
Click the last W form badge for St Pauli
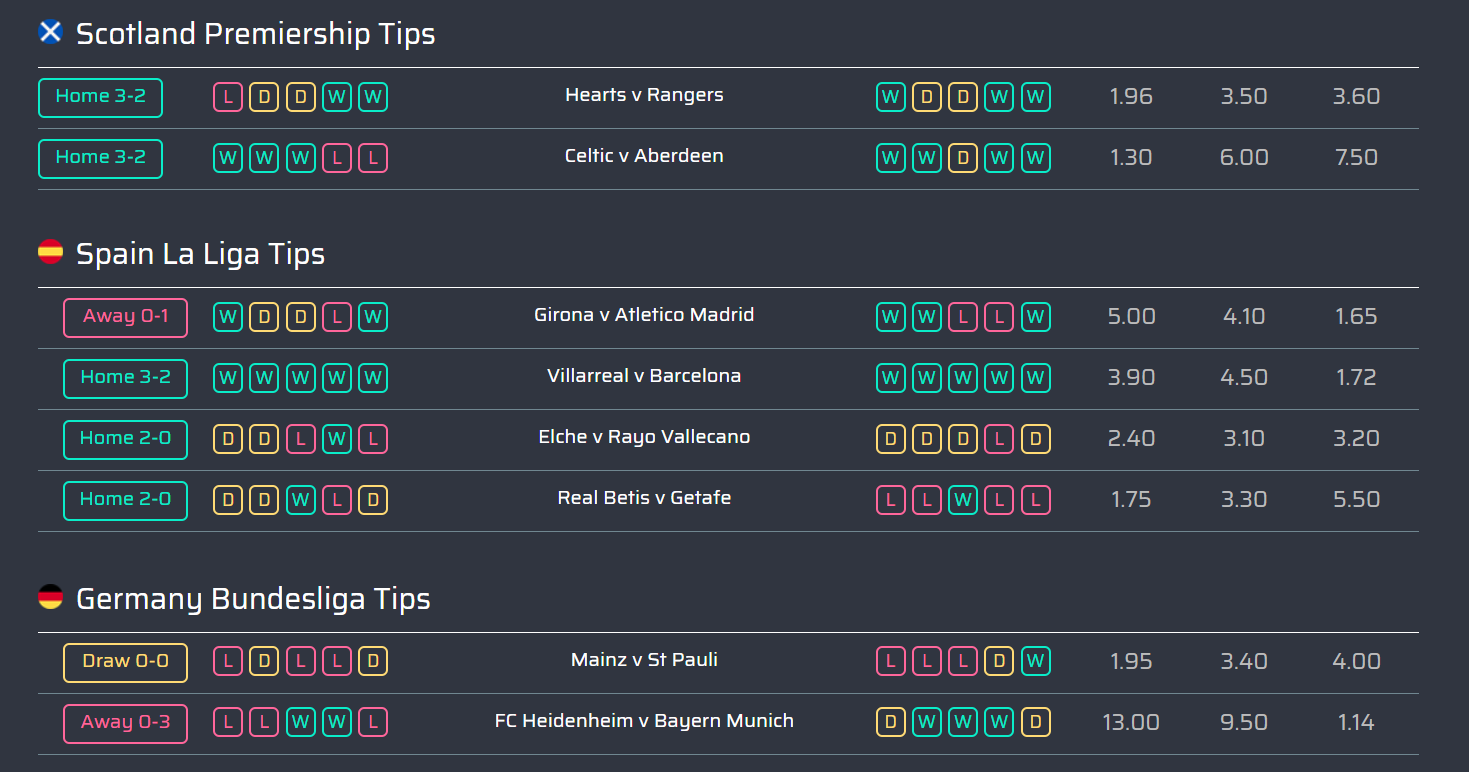click(1036, 661)
